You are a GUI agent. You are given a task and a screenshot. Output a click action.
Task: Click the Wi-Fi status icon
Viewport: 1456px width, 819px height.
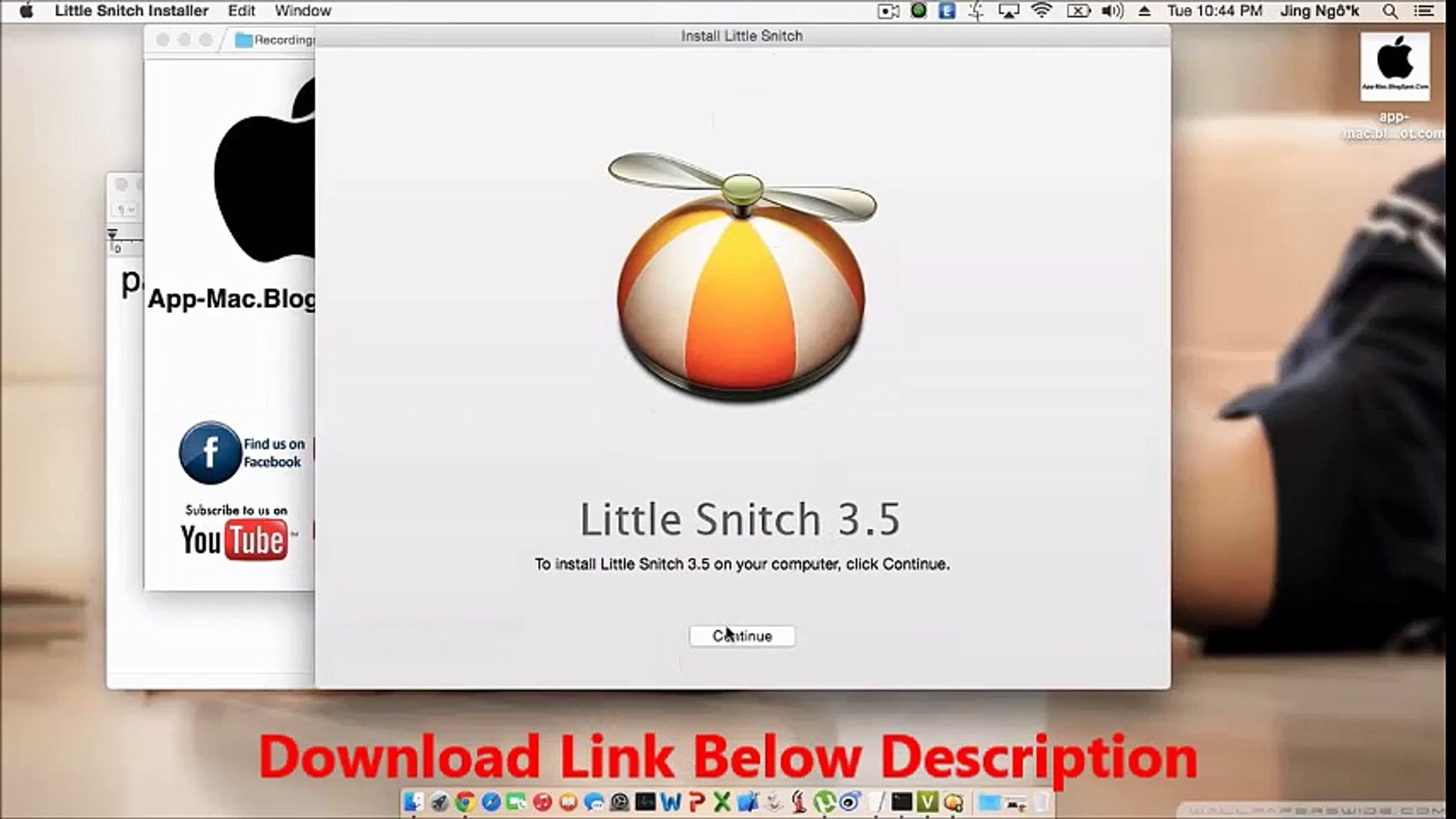pyautogui.click(x=1042, y=11)
